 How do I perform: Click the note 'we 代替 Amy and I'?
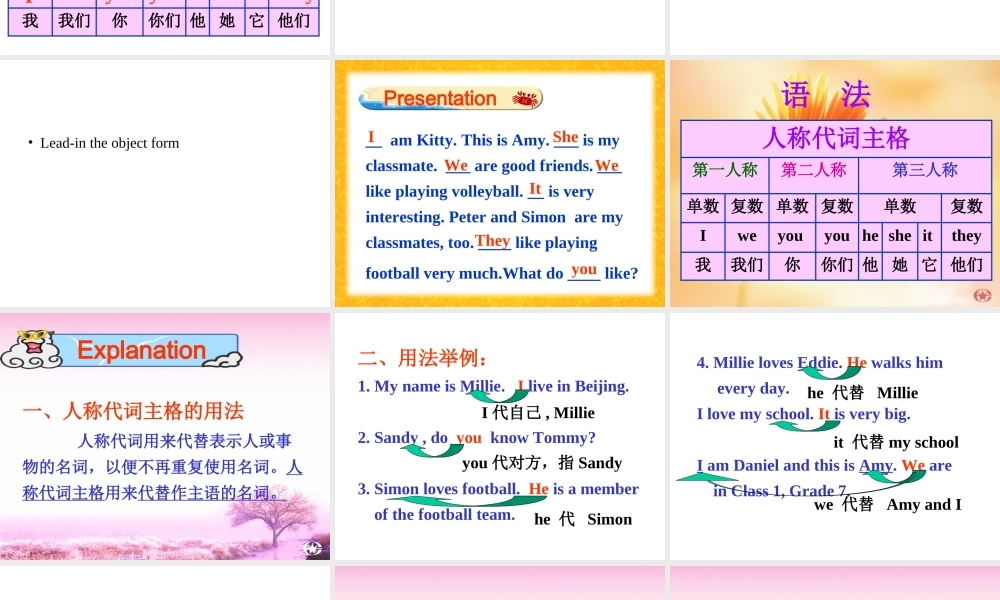pos(888,504)
